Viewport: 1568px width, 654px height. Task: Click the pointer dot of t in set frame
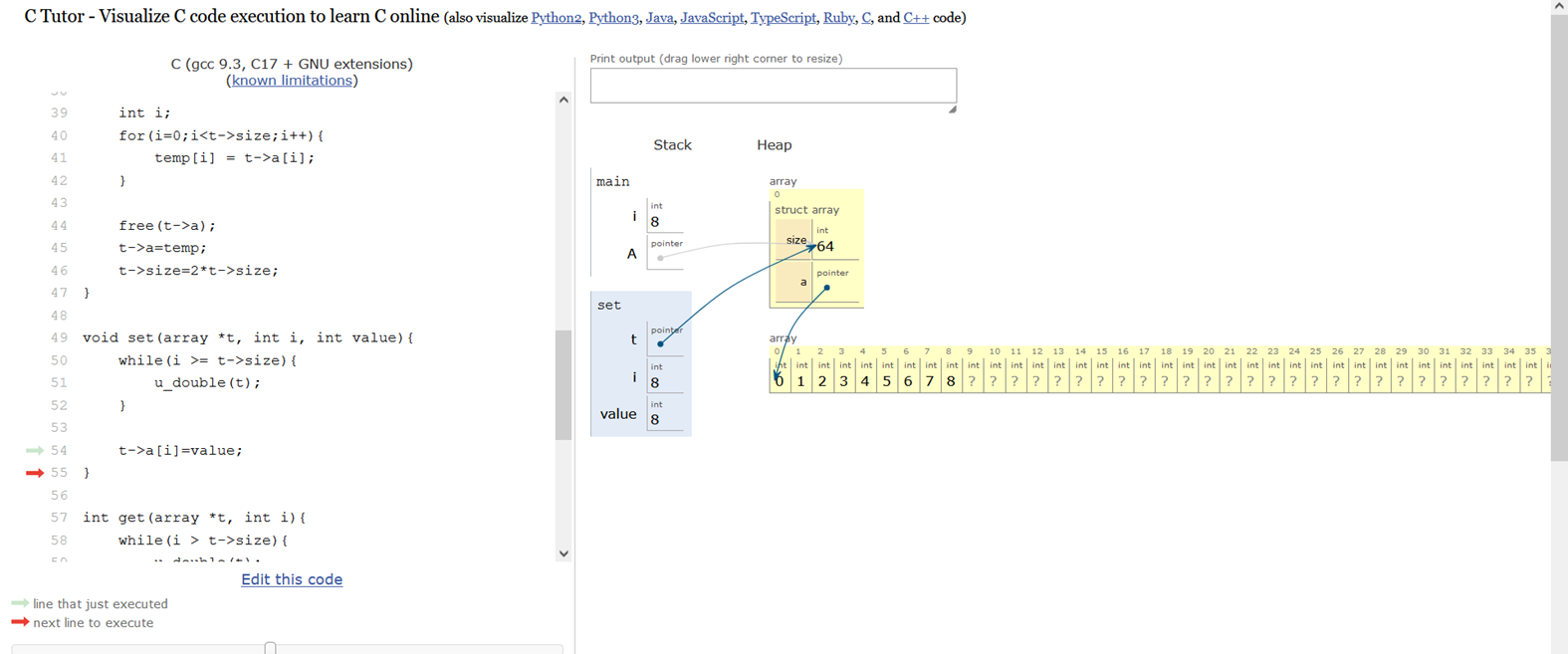pos(660,343)
